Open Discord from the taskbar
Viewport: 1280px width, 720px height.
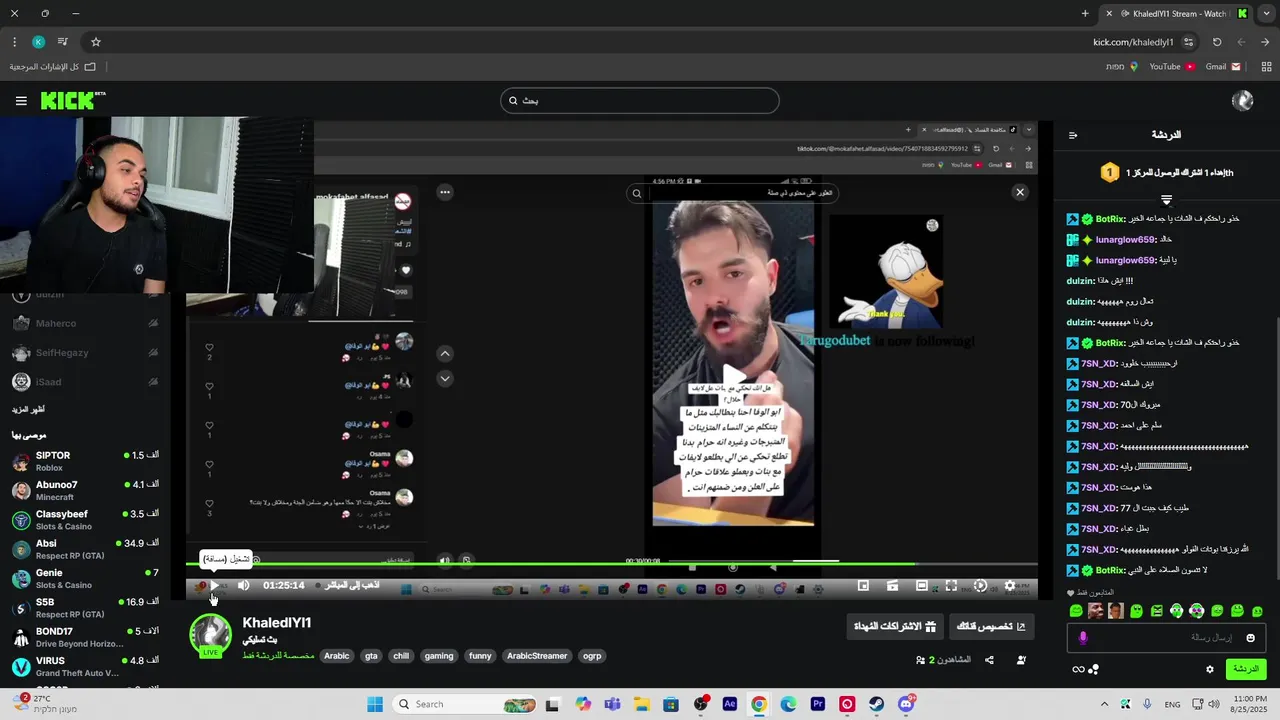pos(906,704)
